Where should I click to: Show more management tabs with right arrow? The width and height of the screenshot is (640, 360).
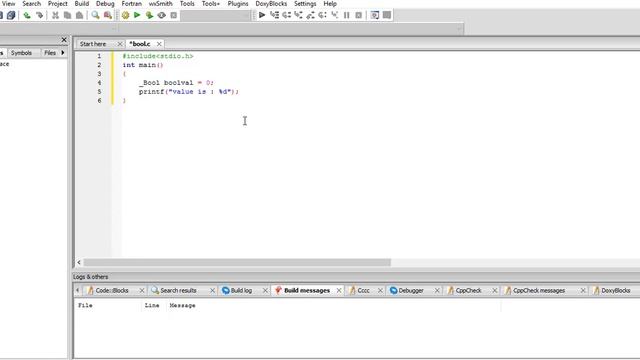tap(63, 53)
